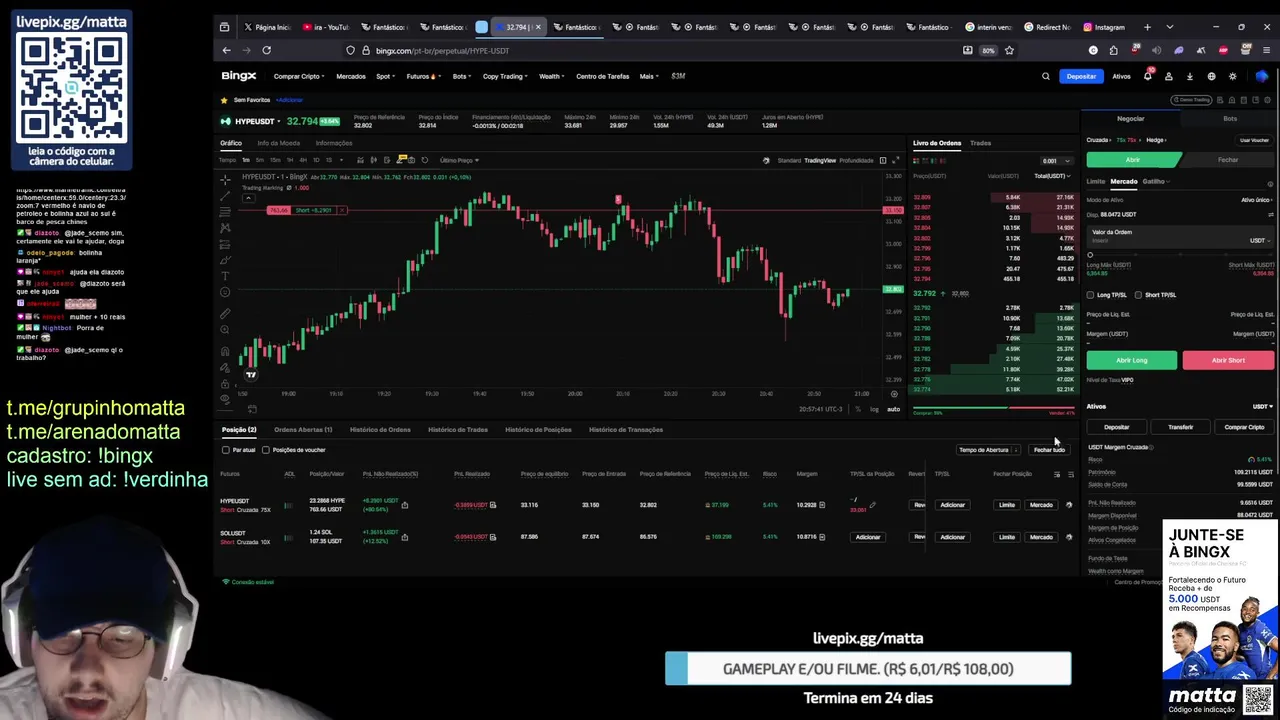Image resolution: width=1280 pixels, height=720 pixels.
Task: Close HYPEUSDT position at Mercado
Action: point(1041,505)
